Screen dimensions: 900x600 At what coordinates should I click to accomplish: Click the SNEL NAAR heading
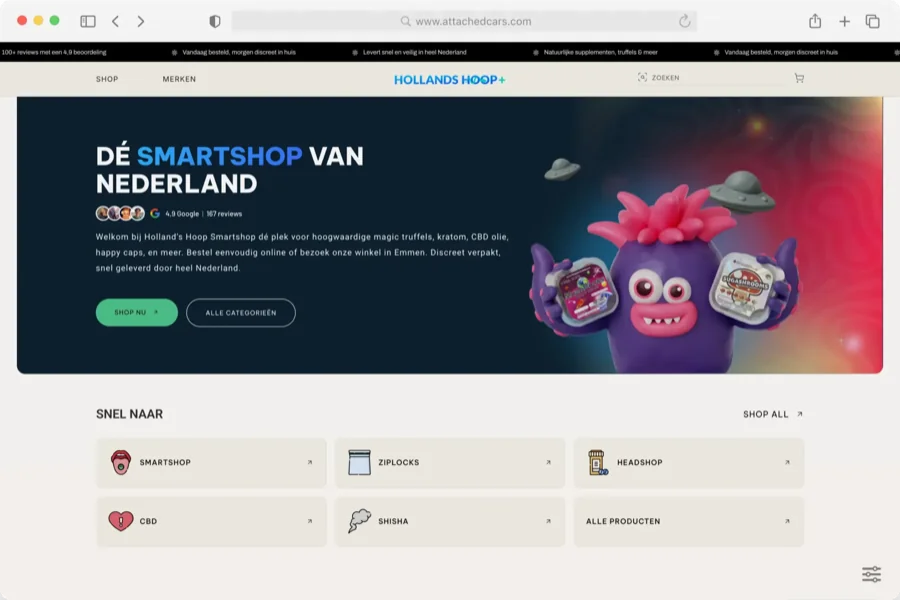(129, 414)
